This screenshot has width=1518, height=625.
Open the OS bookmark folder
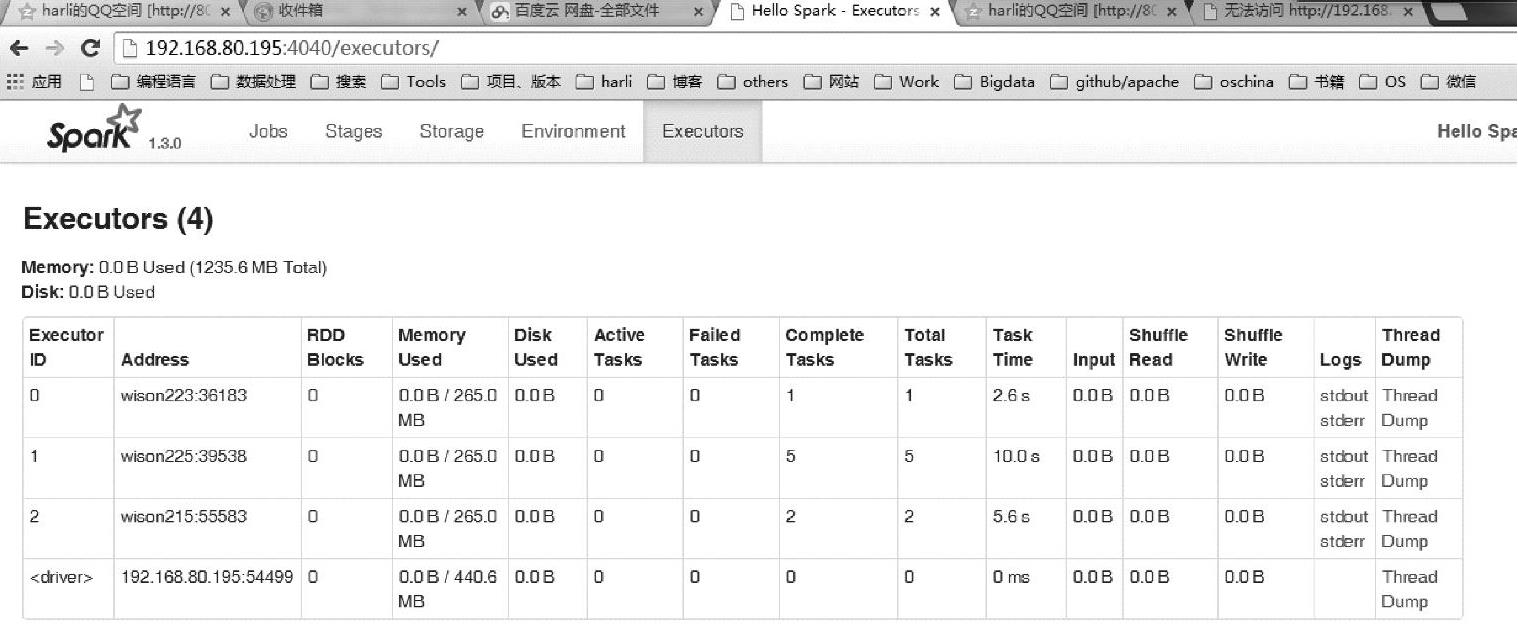(1382, 82)
